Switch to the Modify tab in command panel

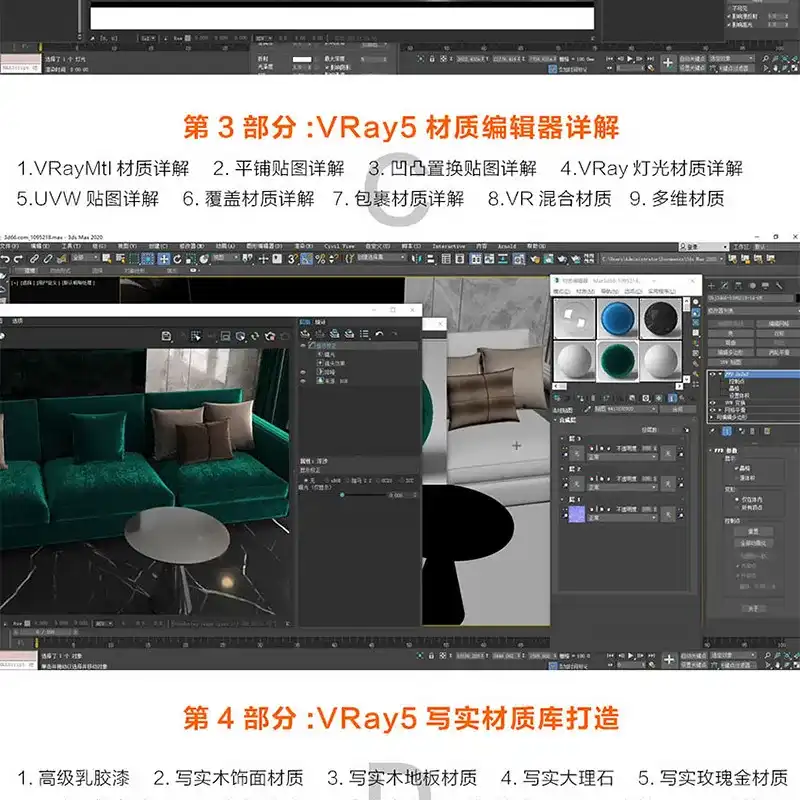coord(724,286)
